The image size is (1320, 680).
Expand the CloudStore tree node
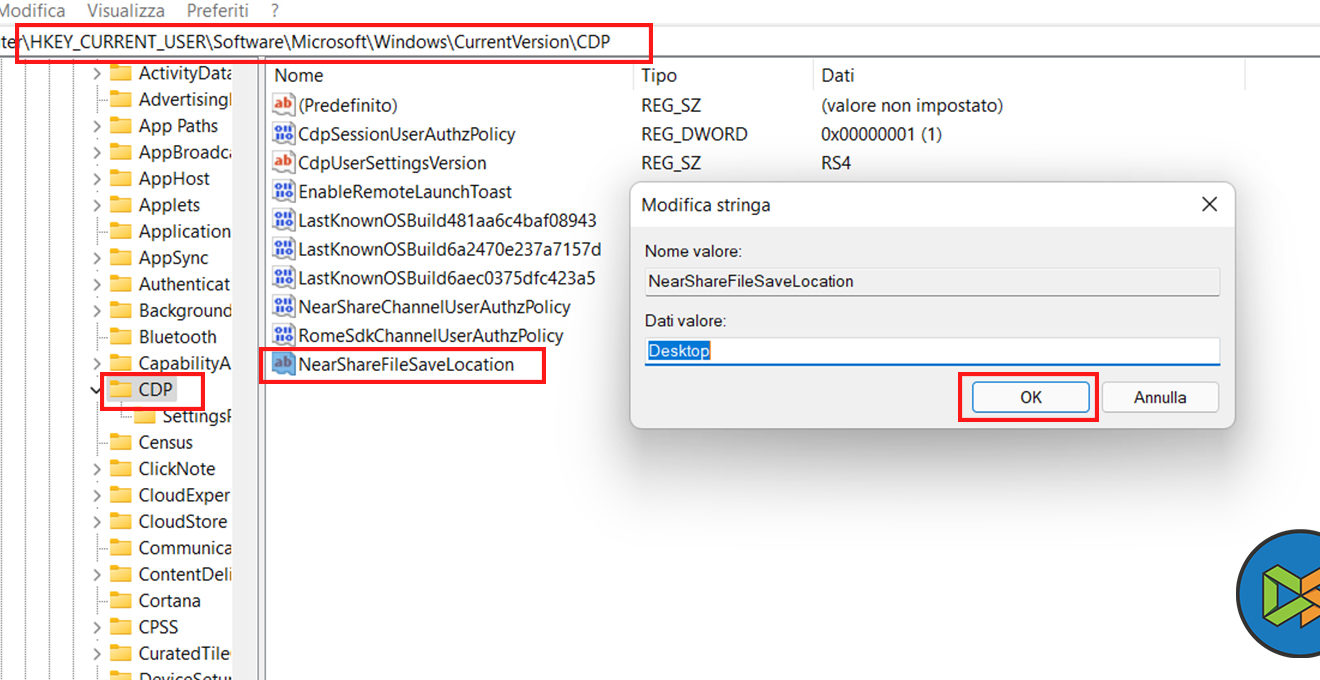point(97,522)
